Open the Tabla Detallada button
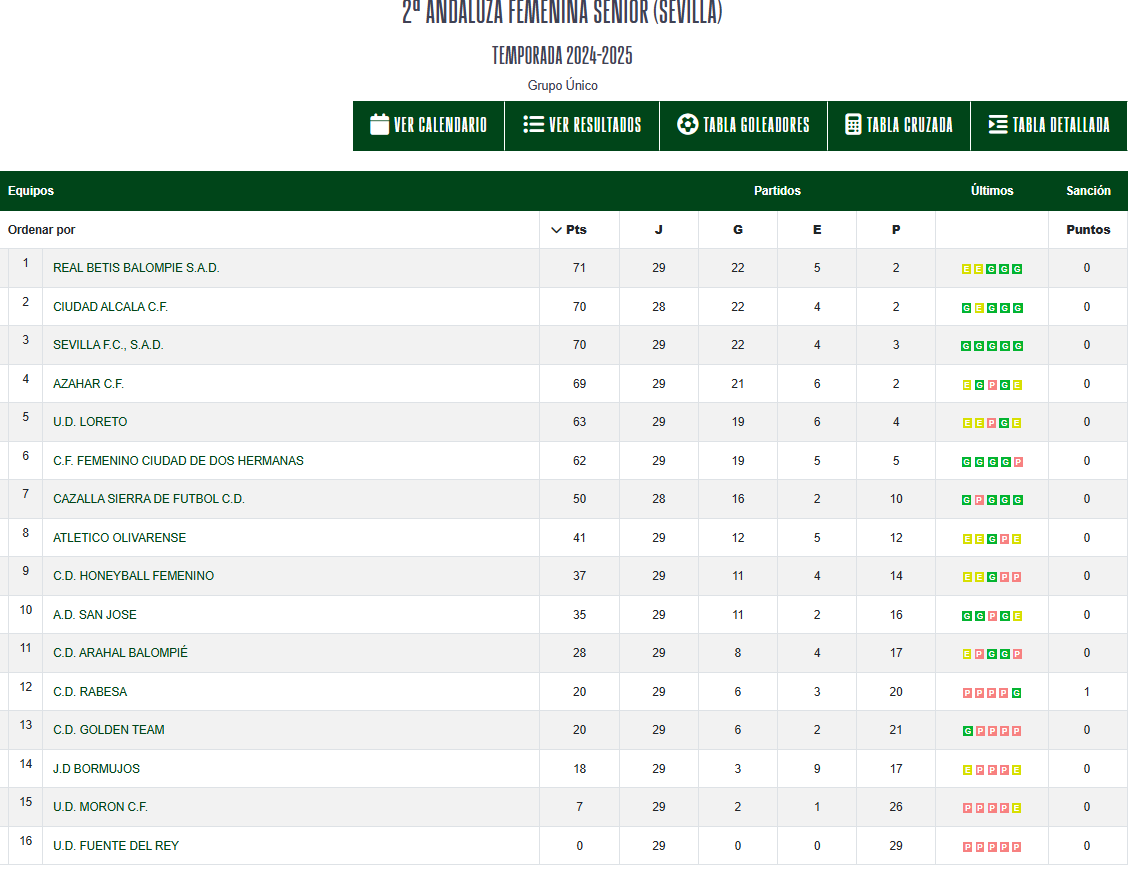Viewport: 1134px width, 869px height. tap(1049, 126)
